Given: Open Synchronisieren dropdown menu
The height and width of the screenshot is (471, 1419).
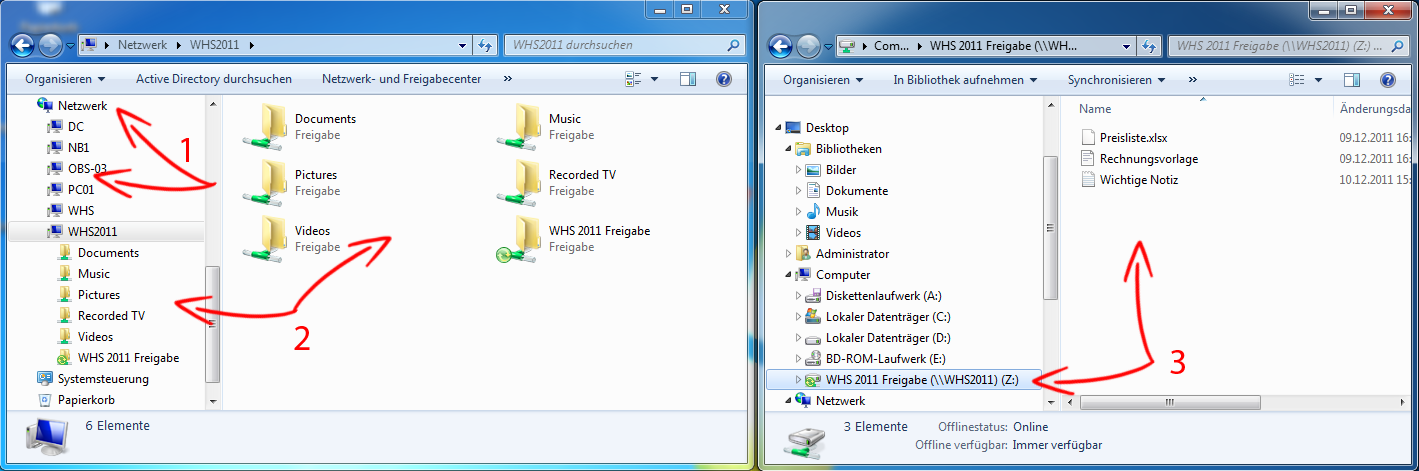Looking at the screenshot, I should coord(1116,79).
